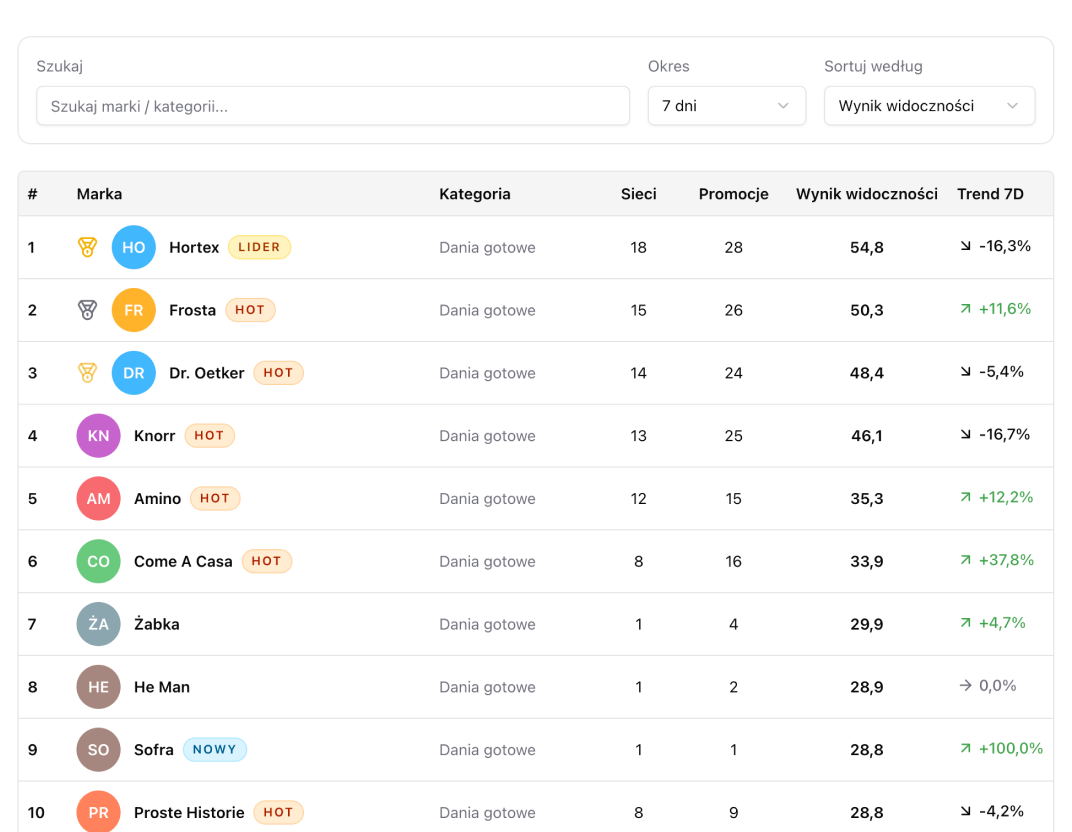Click the LIDER badge next to Hortex

259,247
